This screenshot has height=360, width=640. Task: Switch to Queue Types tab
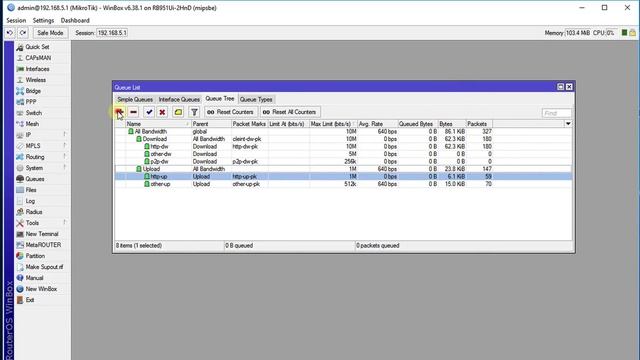256,100
